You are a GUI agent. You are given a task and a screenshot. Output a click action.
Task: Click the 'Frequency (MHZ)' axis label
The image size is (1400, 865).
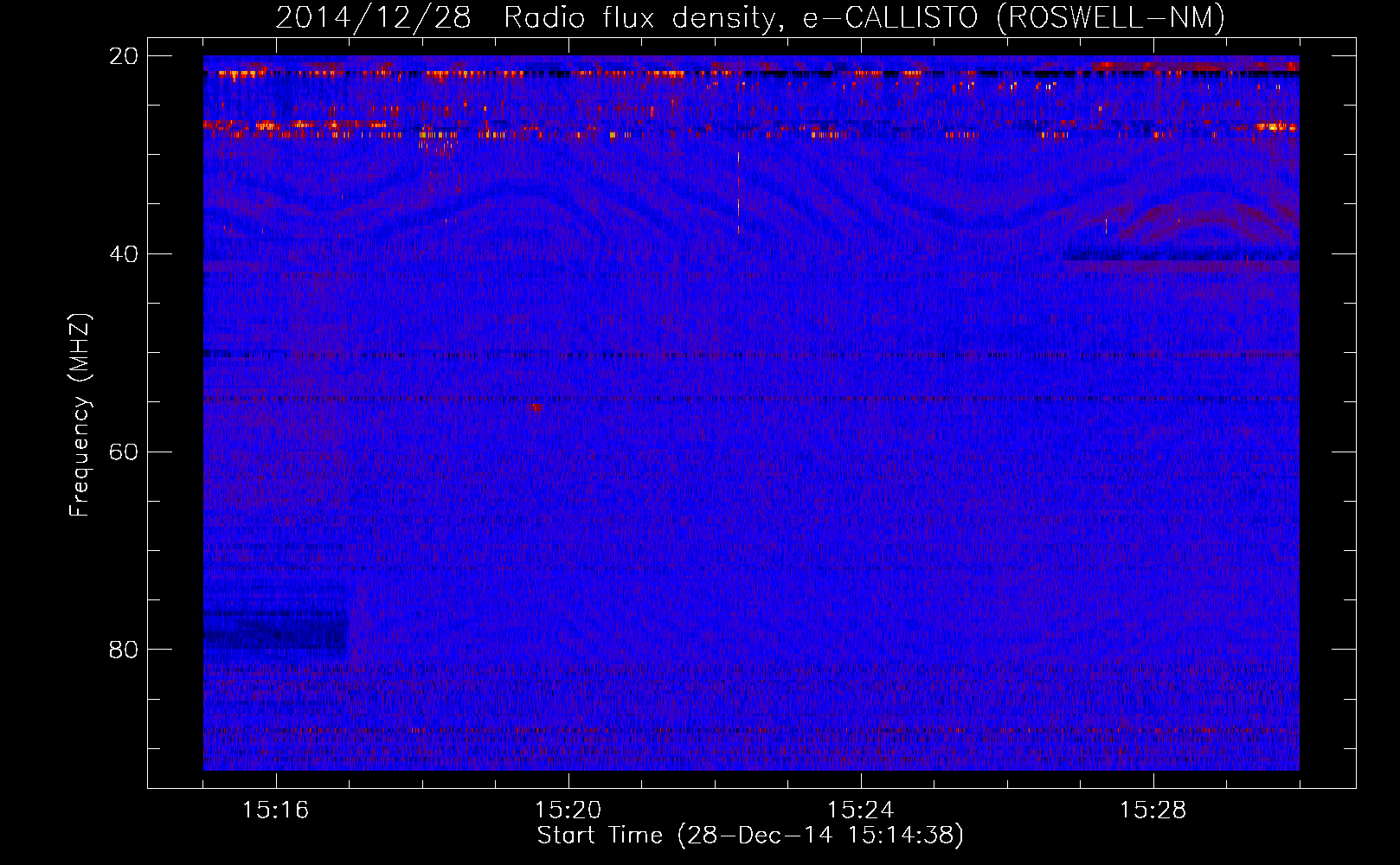coord(80,415)
